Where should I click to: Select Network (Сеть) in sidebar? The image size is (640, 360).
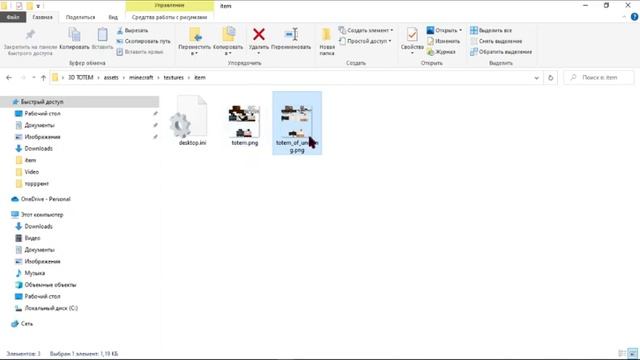tap(27, 324)
